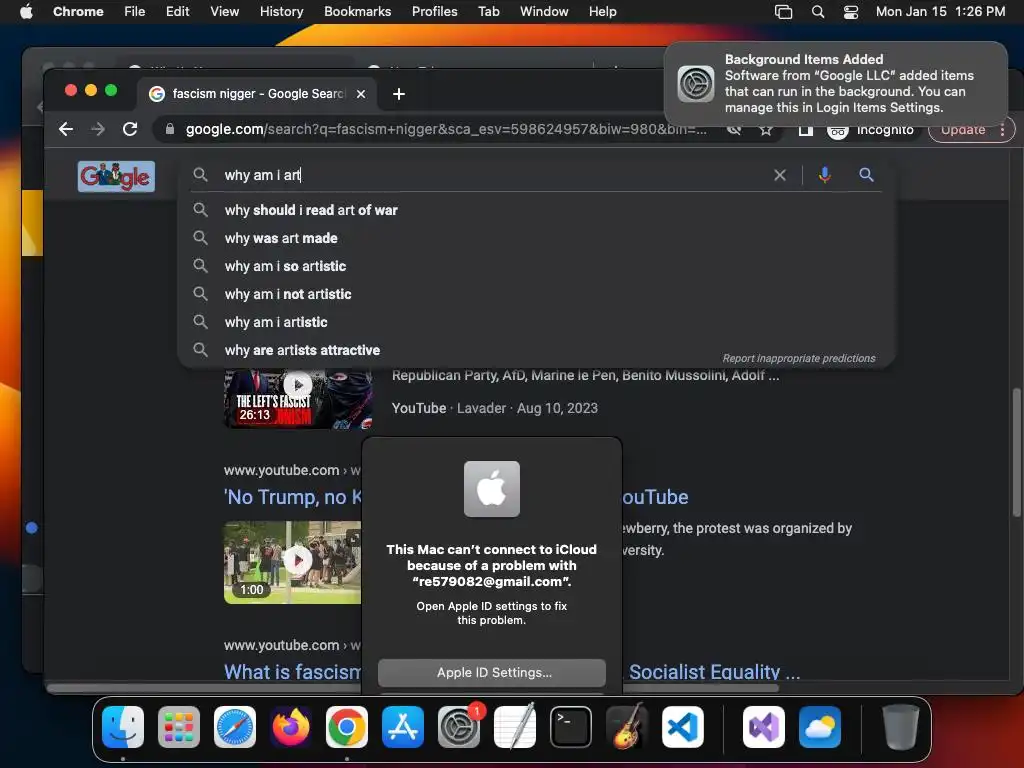Viewport: 1024px width, 768px height.
Task: Select suggestion "why are artists attractive"
Action: point(536,350)
